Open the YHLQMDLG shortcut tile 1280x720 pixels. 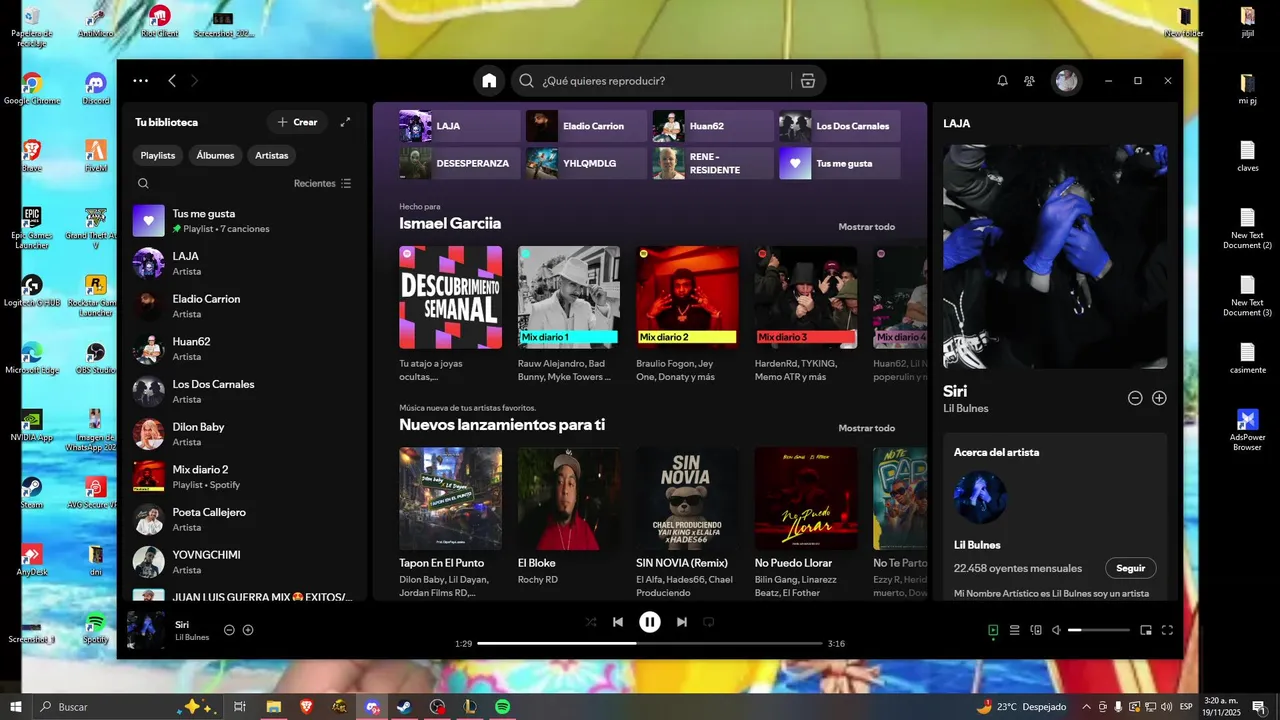point(587,163)
